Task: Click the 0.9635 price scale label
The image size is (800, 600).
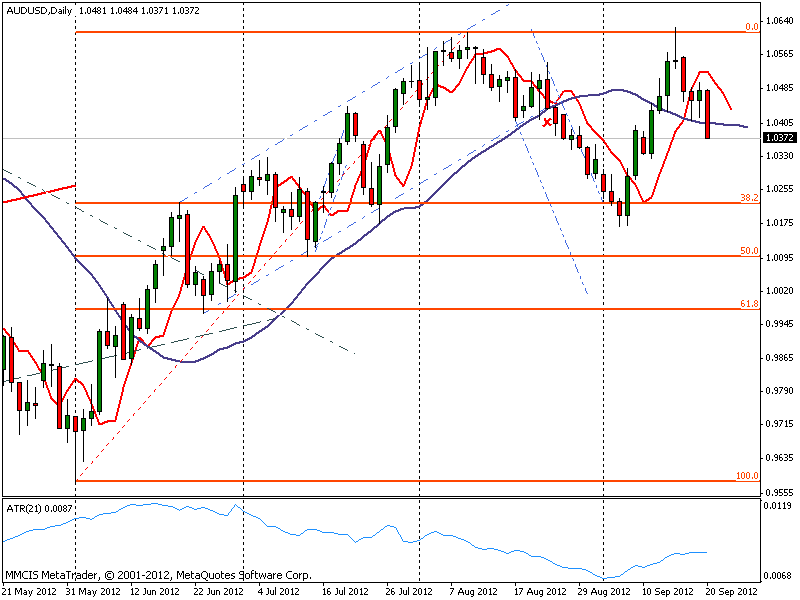Action: click(x=780, y=458)
